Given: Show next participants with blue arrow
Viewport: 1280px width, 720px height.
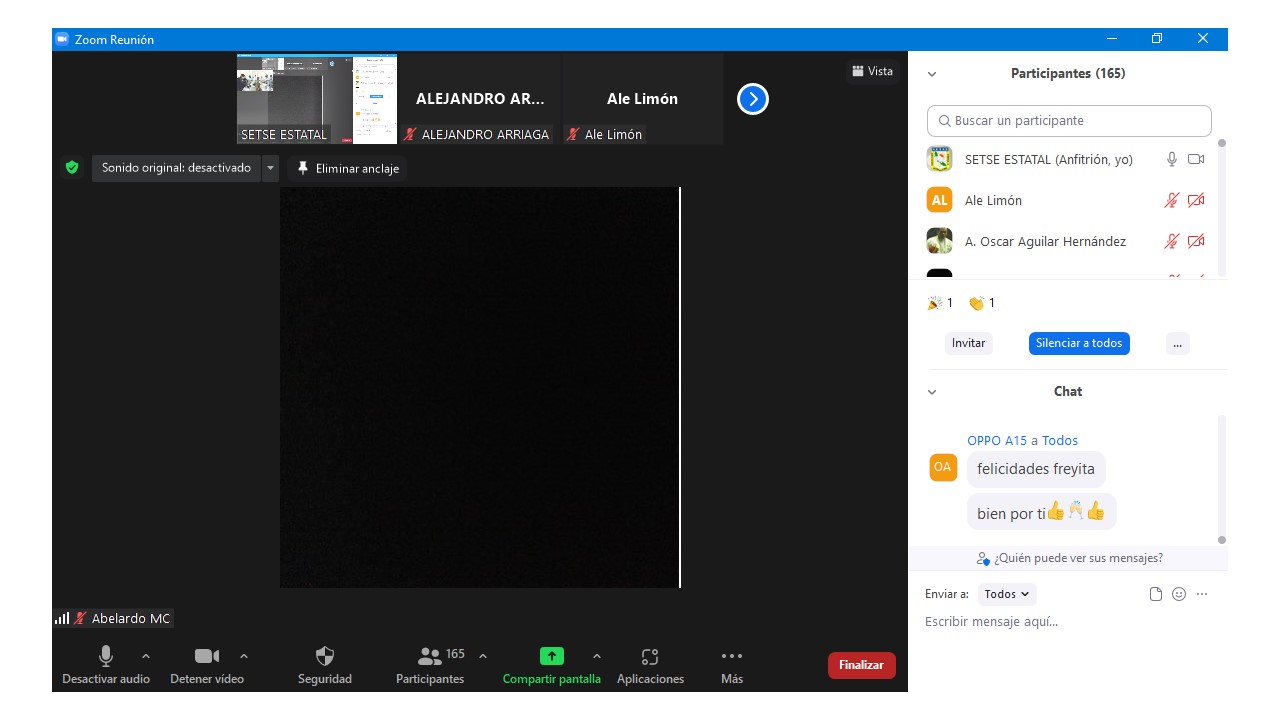Looking at the screenshot, I should click(753, 99).
